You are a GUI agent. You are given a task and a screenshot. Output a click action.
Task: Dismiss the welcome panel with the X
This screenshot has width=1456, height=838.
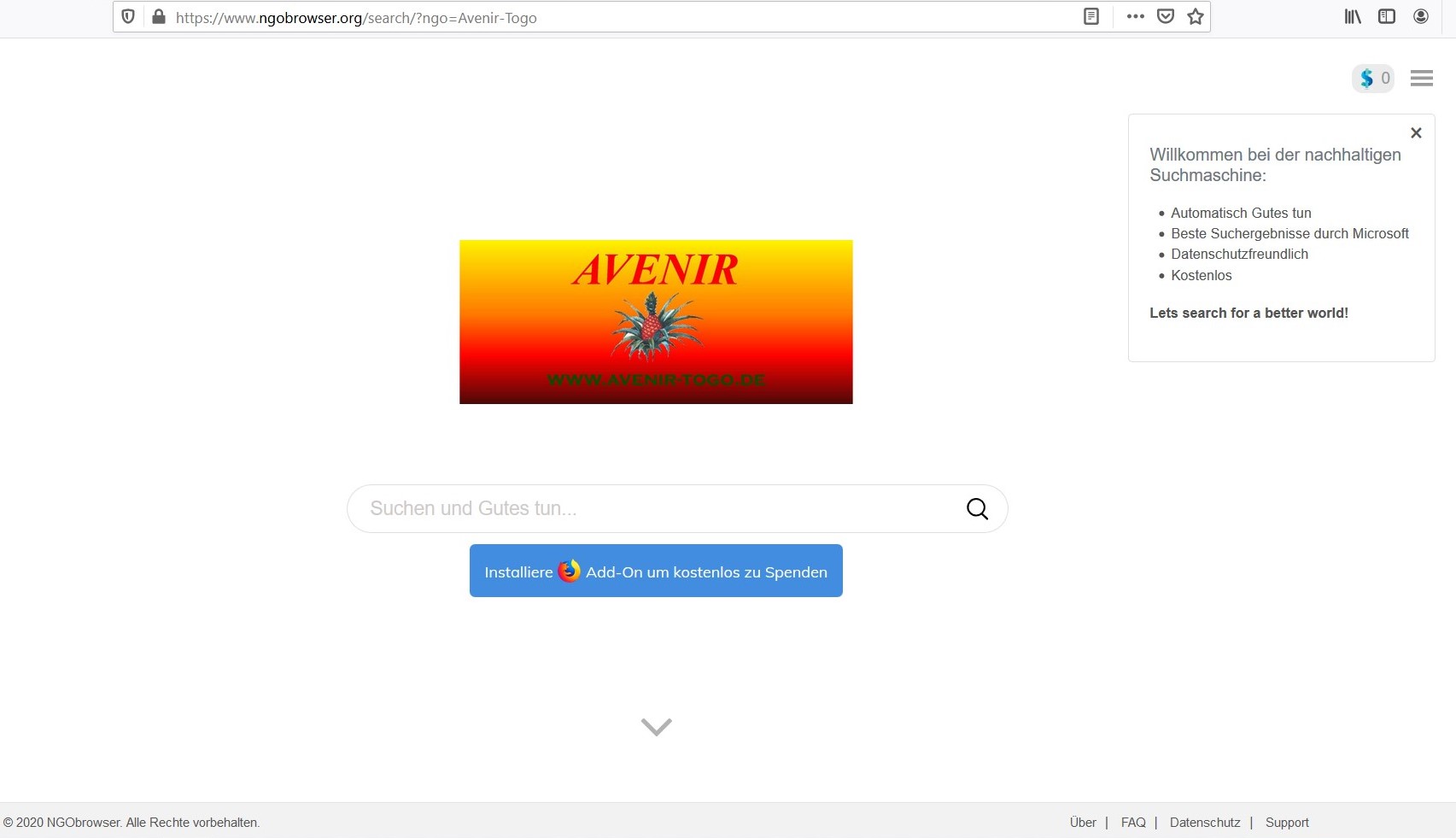coord(1416,132)
